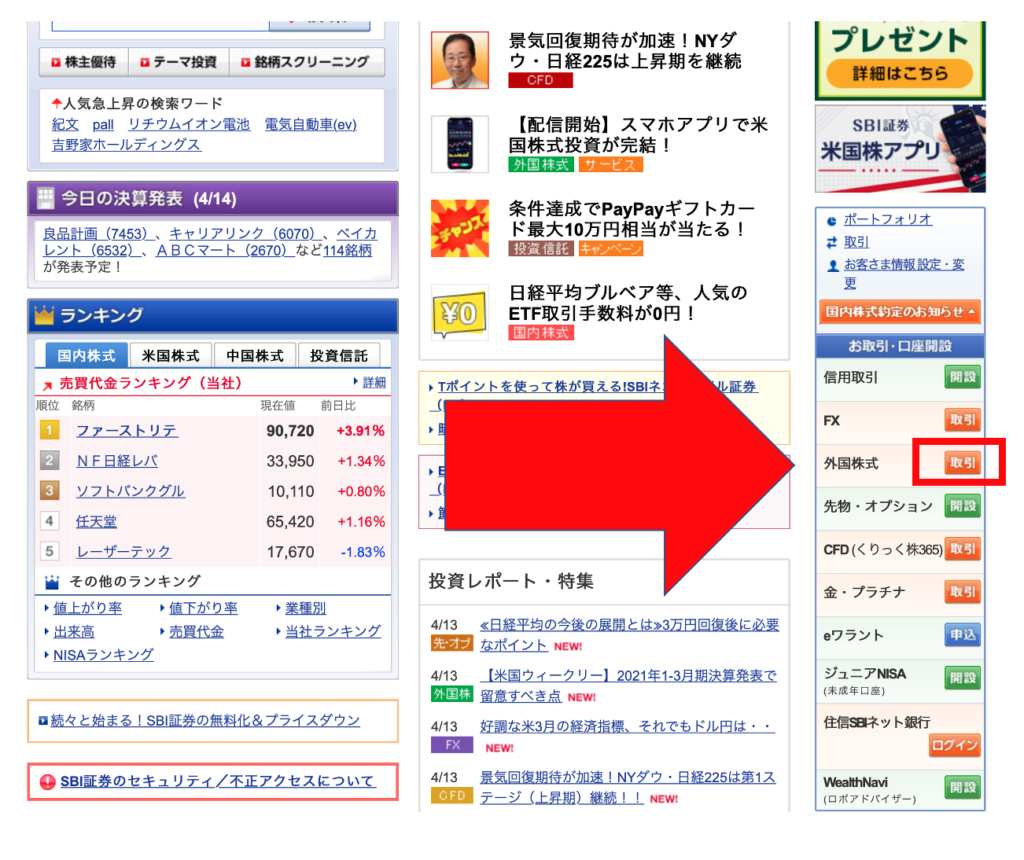Click the 取引 button for 外国株式
Viewport: 1024px width, 860px height.
pos(963,463)
